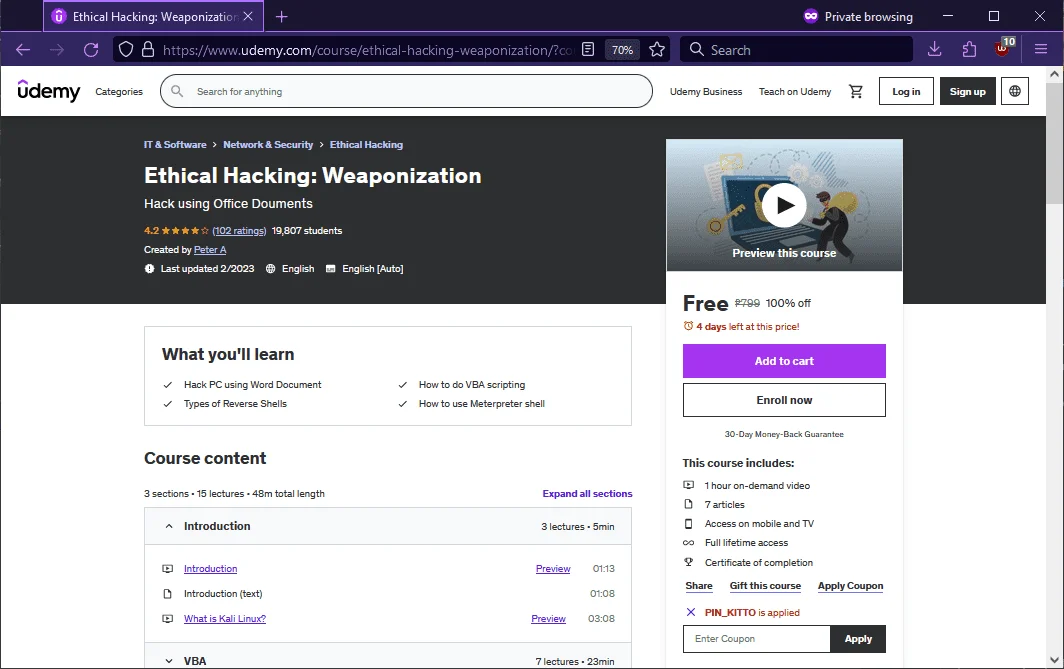Go to Network & Security breadcrumb
1064x669 pixels.
268,145
